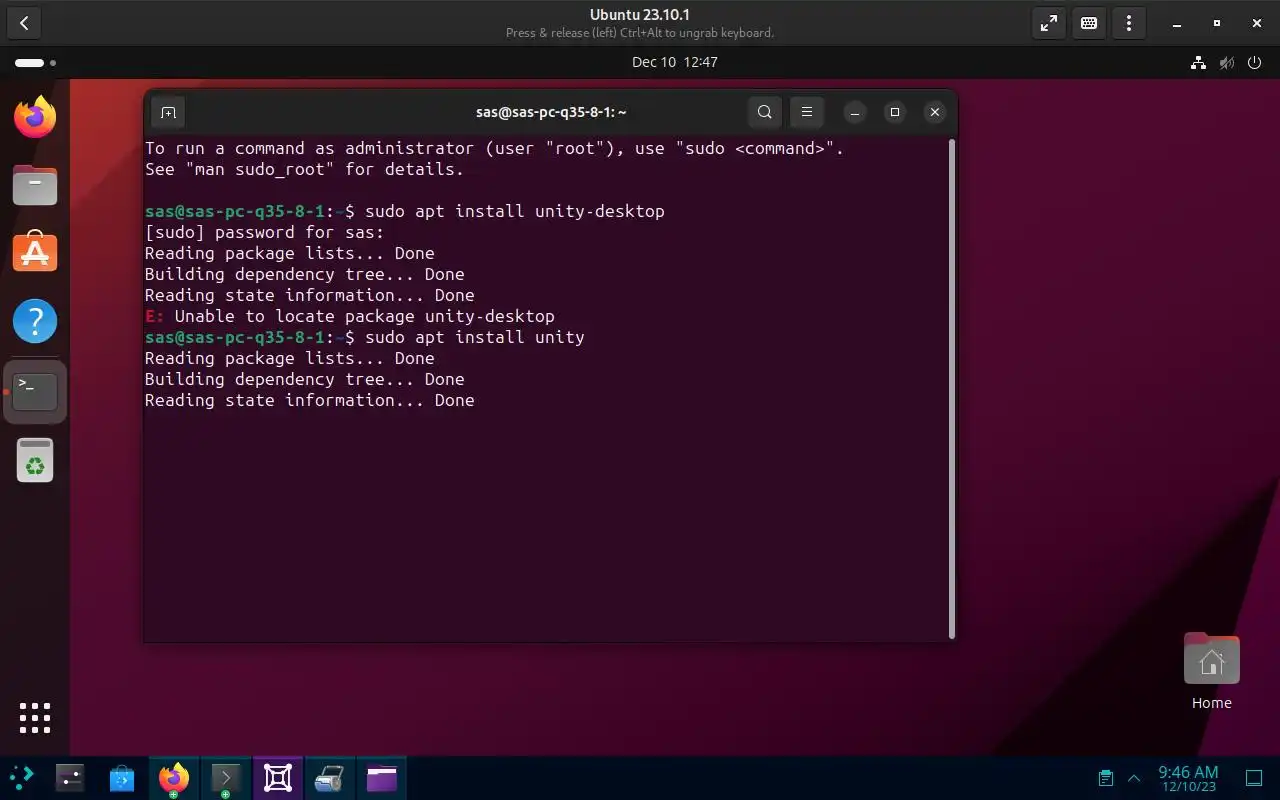Open the Trash from the dock
This screenshot has width=1280, height=800.
pyautogui.click(x=35, y=460)
